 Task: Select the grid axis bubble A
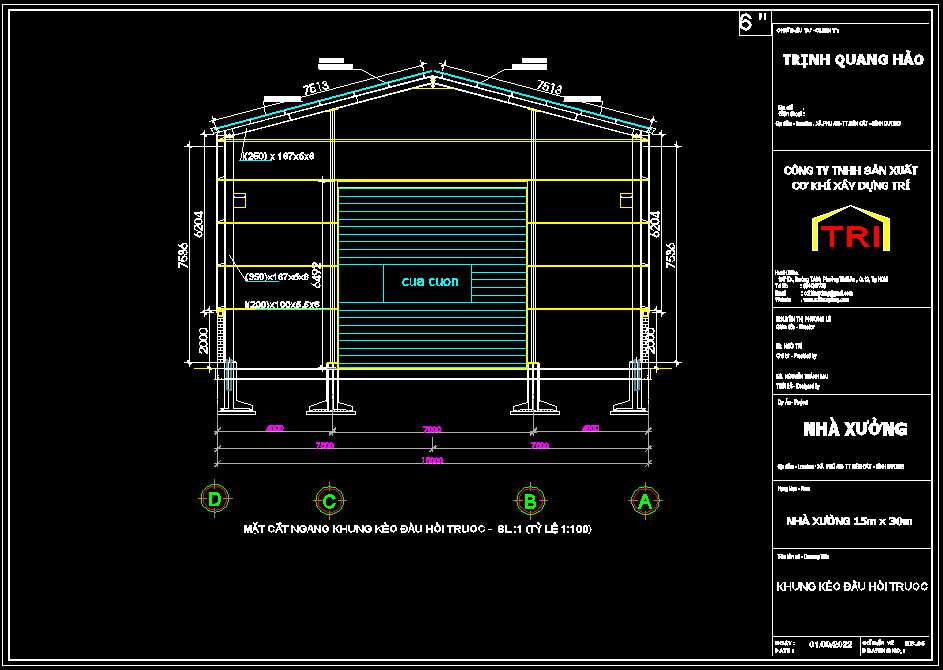pos(645,500)
